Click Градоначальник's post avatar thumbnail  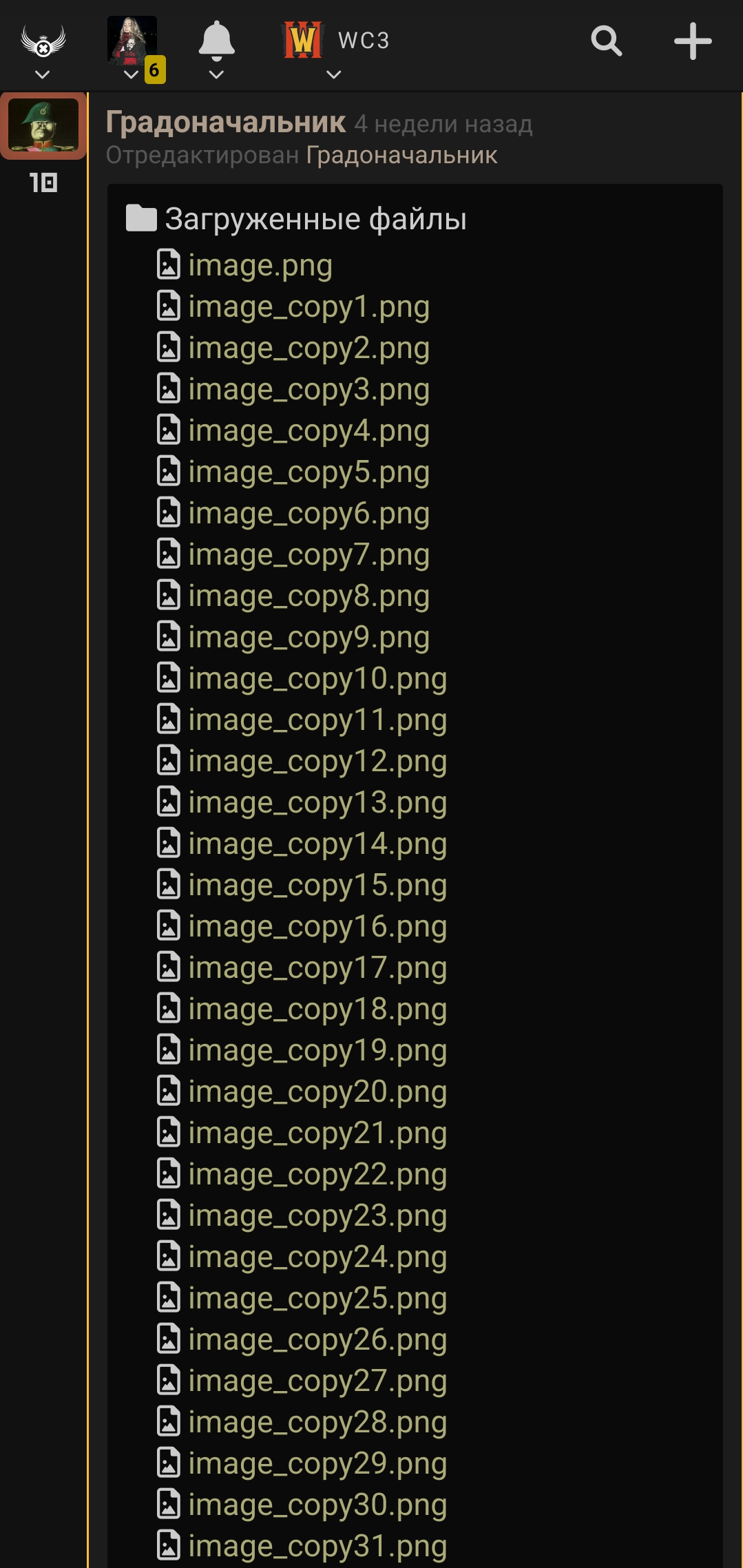[x=43, y=125]
